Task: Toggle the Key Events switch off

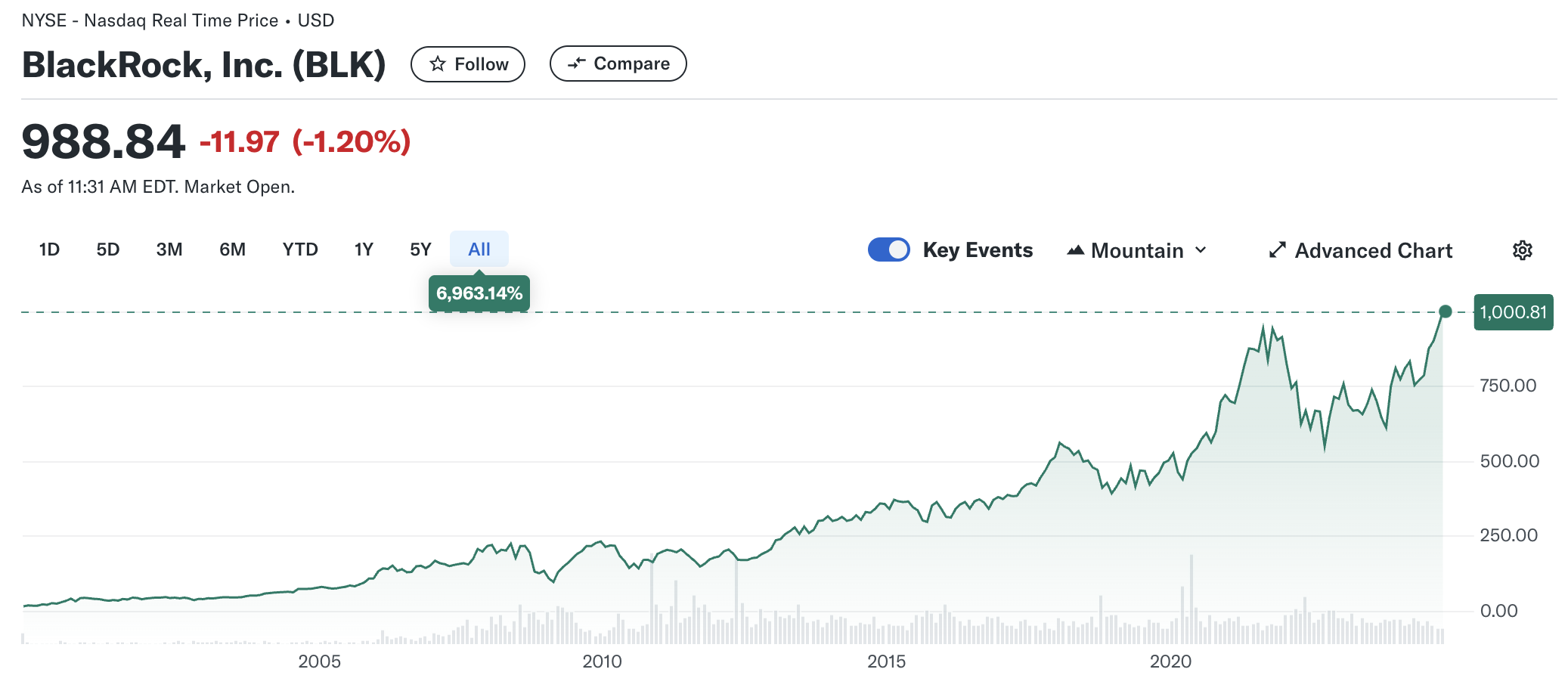Action: tap(888, 249)
